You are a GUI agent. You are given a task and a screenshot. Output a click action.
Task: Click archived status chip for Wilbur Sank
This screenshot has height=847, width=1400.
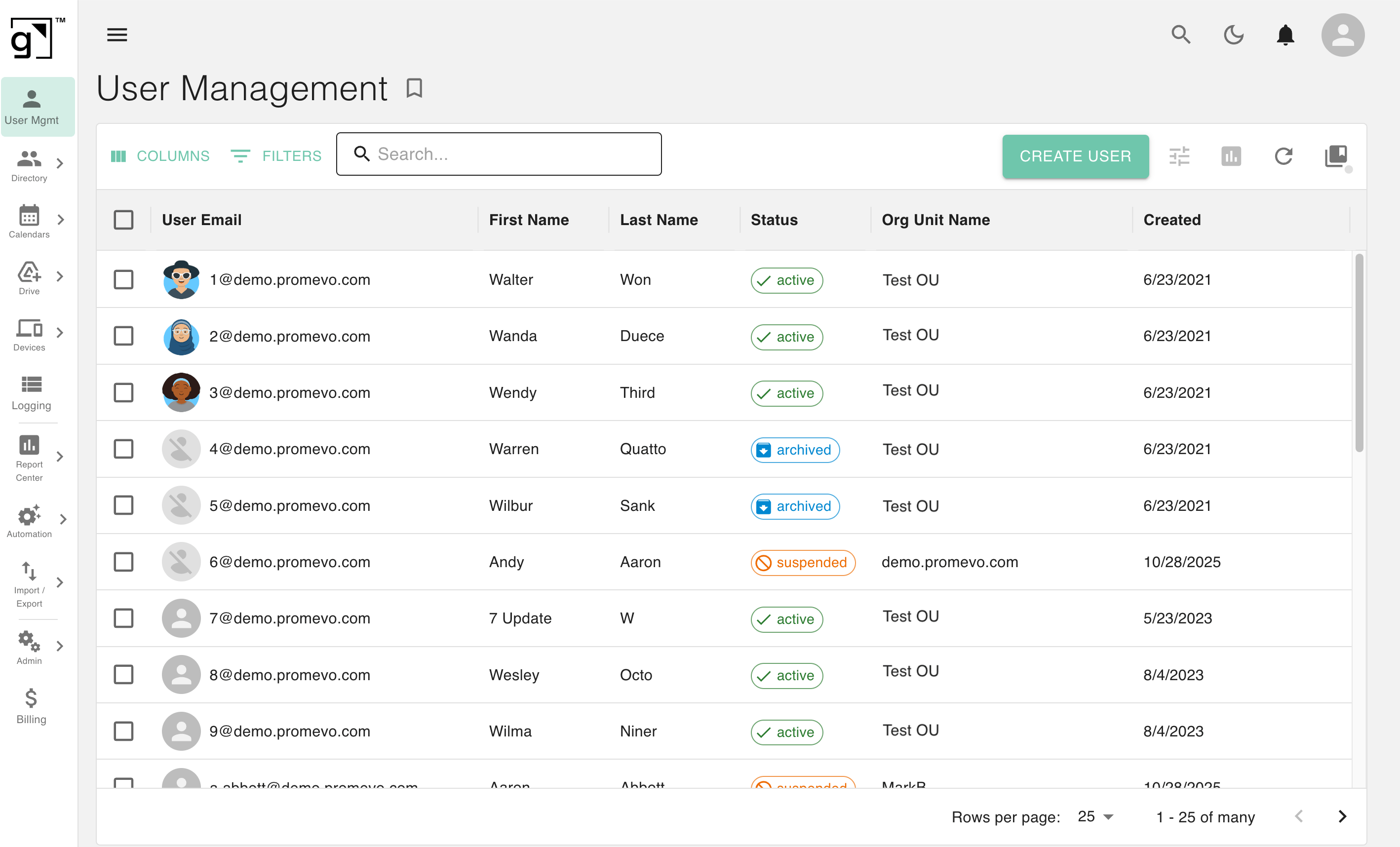click(x=795, y=506)
